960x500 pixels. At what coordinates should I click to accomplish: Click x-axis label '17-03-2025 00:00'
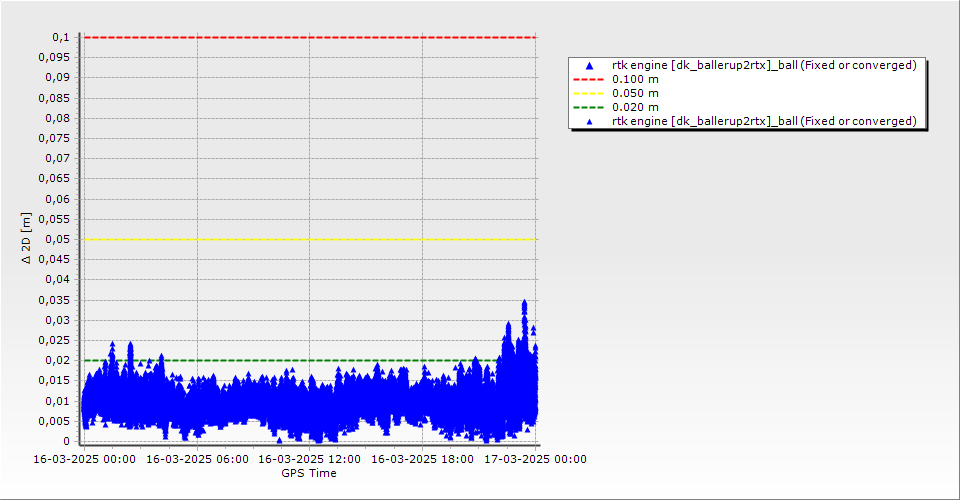pos(535,459)
